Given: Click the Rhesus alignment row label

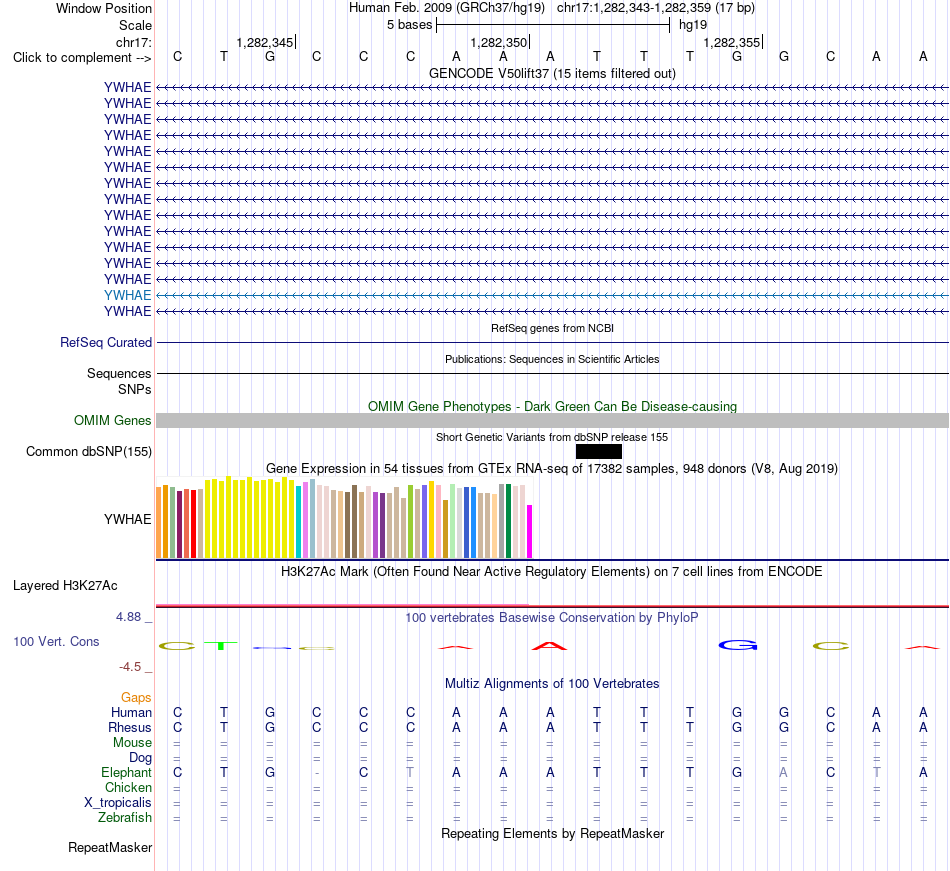Looking at the screenshot, I should point(130,727).
